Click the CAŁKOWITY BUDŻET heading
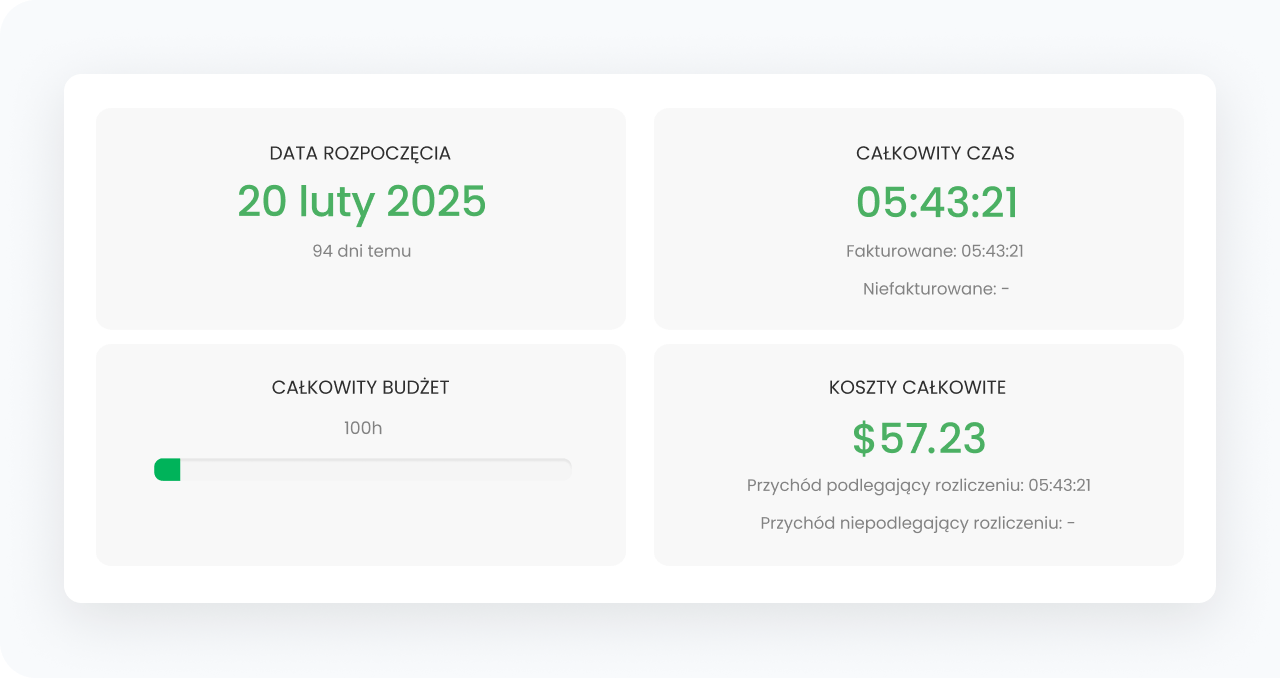Image resolution: width=1280 pixels, height=678 pixels. click(361, 388)
